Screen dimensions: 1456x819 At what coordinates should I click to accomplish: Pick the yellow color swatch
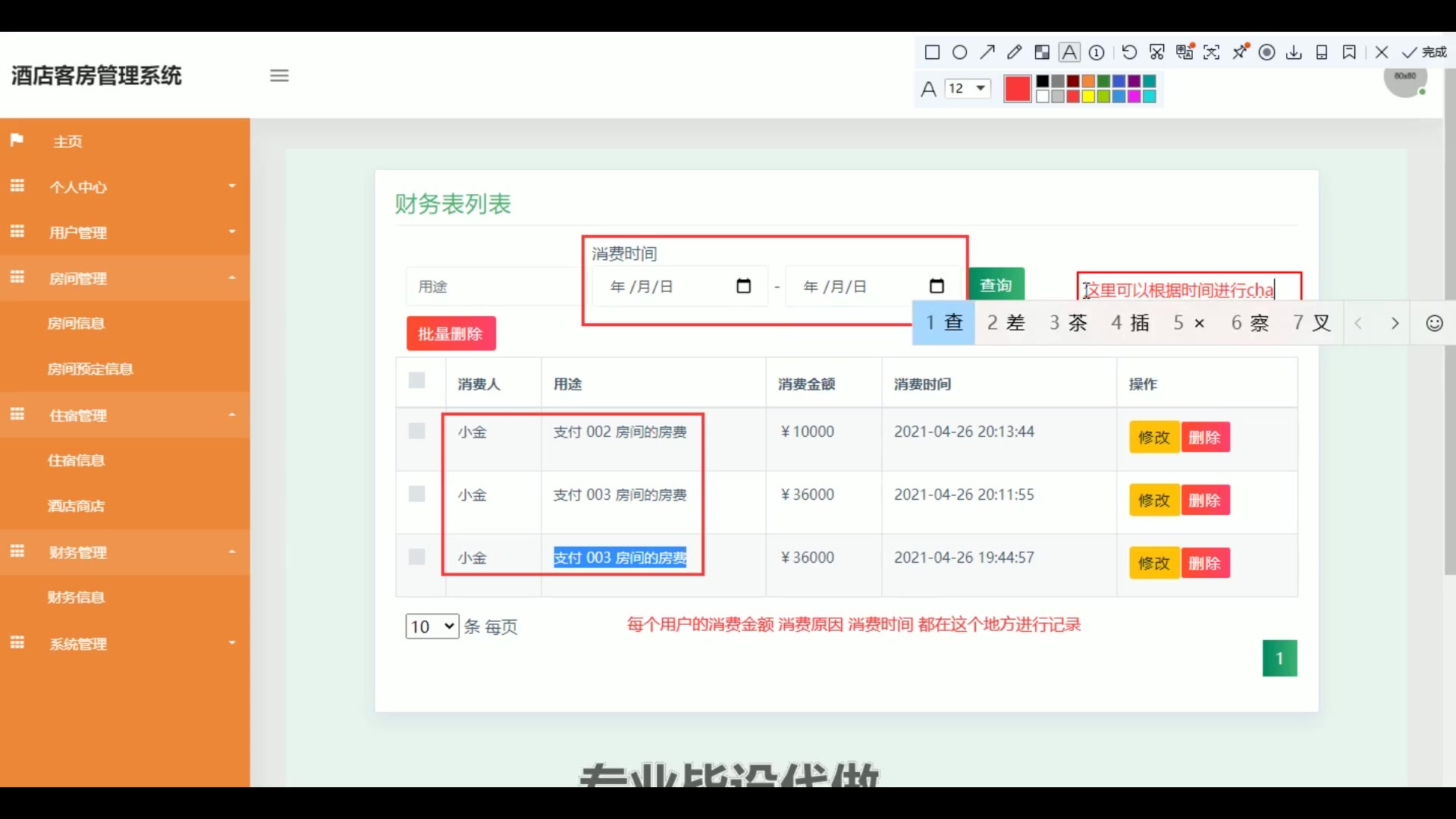tap(1088, 96)
